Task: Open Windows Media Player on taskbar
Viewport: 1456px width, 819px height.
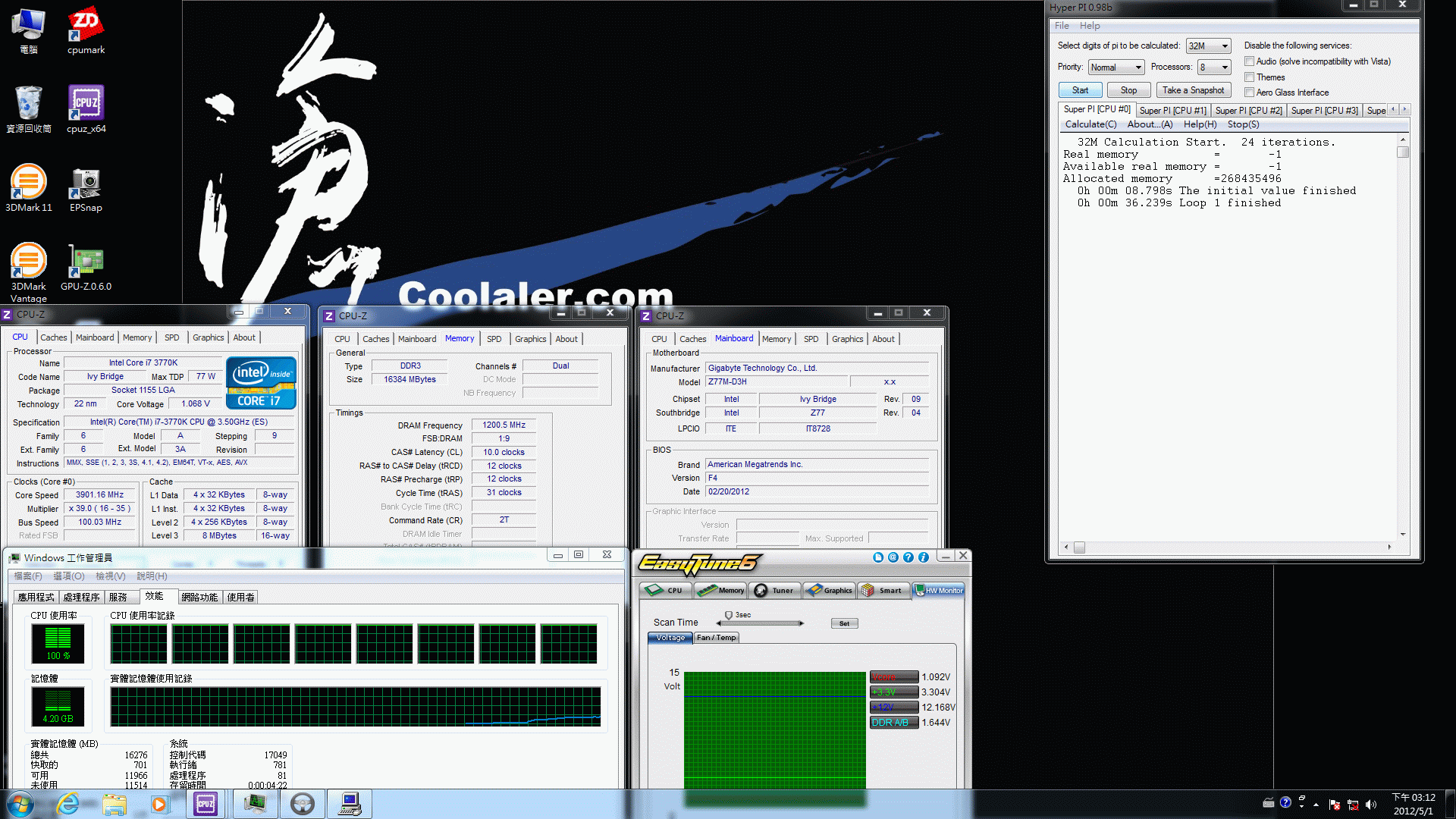Action: tap(159, 804)
